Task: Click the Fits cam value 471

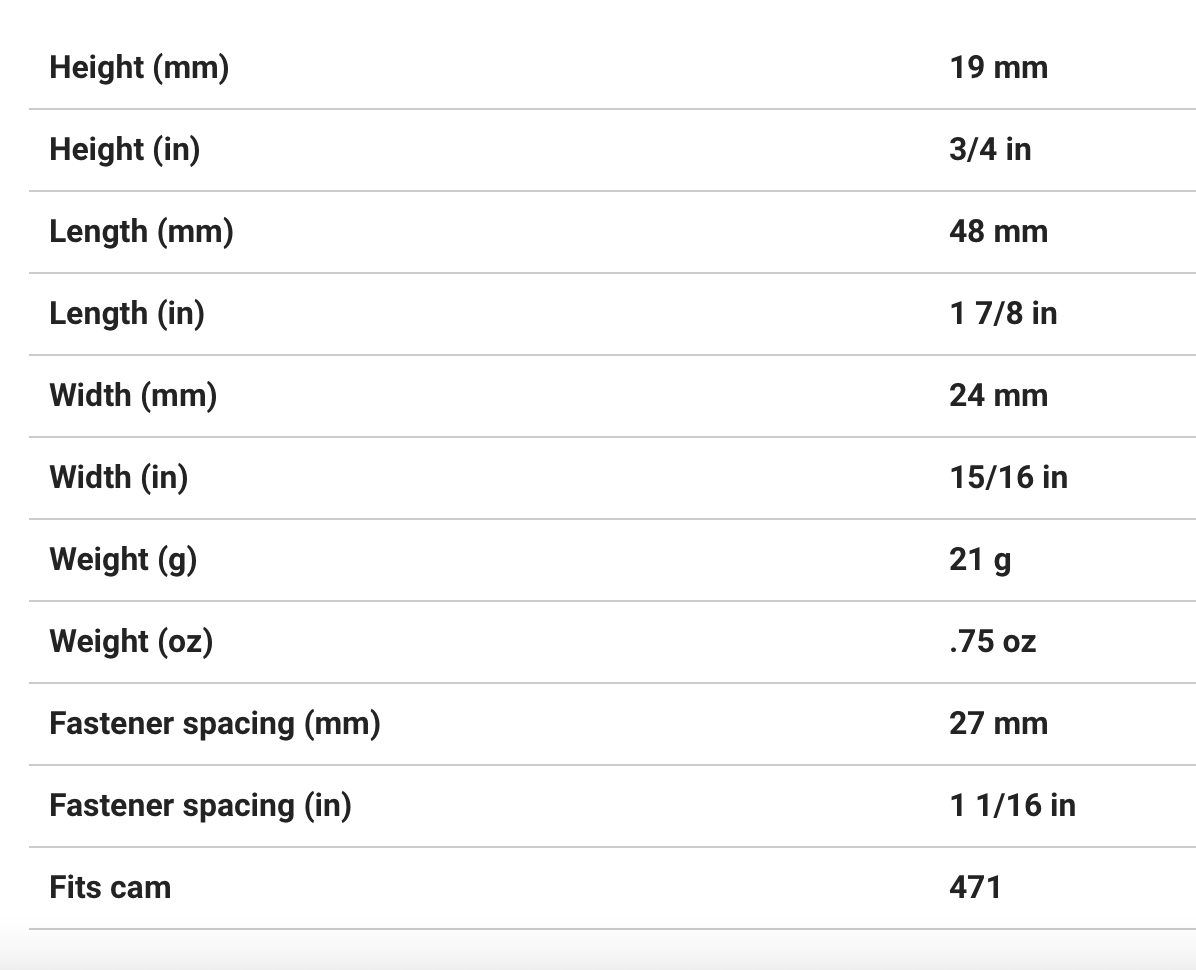Action: click(x=975, y=888)
